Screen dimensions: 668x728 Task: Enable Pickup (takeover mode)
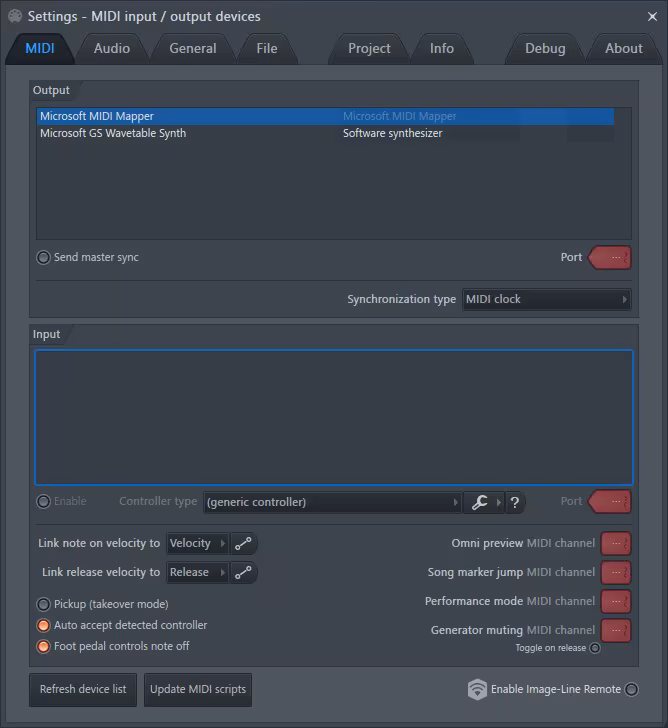pos(43,604)
